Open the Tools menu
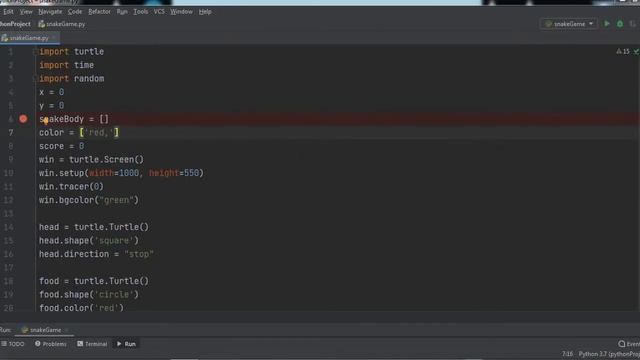Image resolution: width=640 pixels, height=360 pixels. click(141, 12)
